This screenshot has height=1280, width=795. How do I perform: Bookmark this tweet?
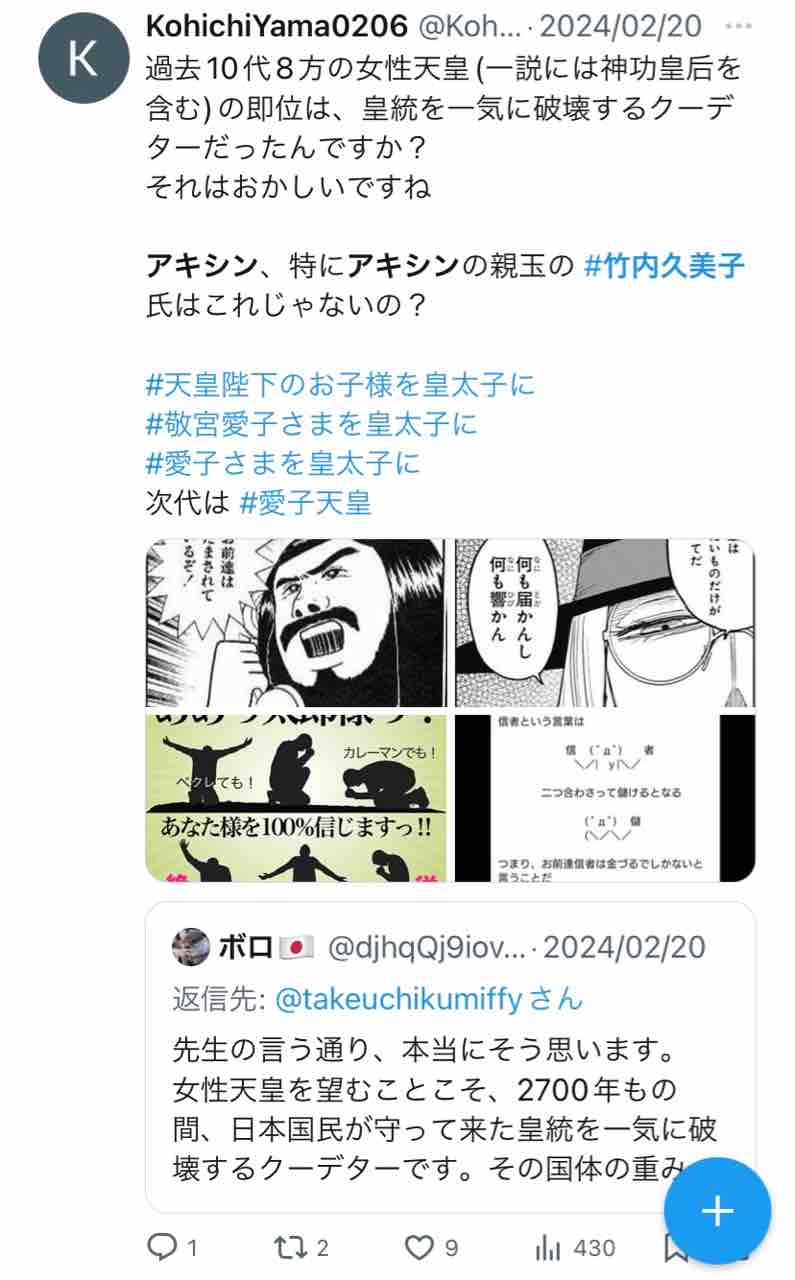[677, 1249]
